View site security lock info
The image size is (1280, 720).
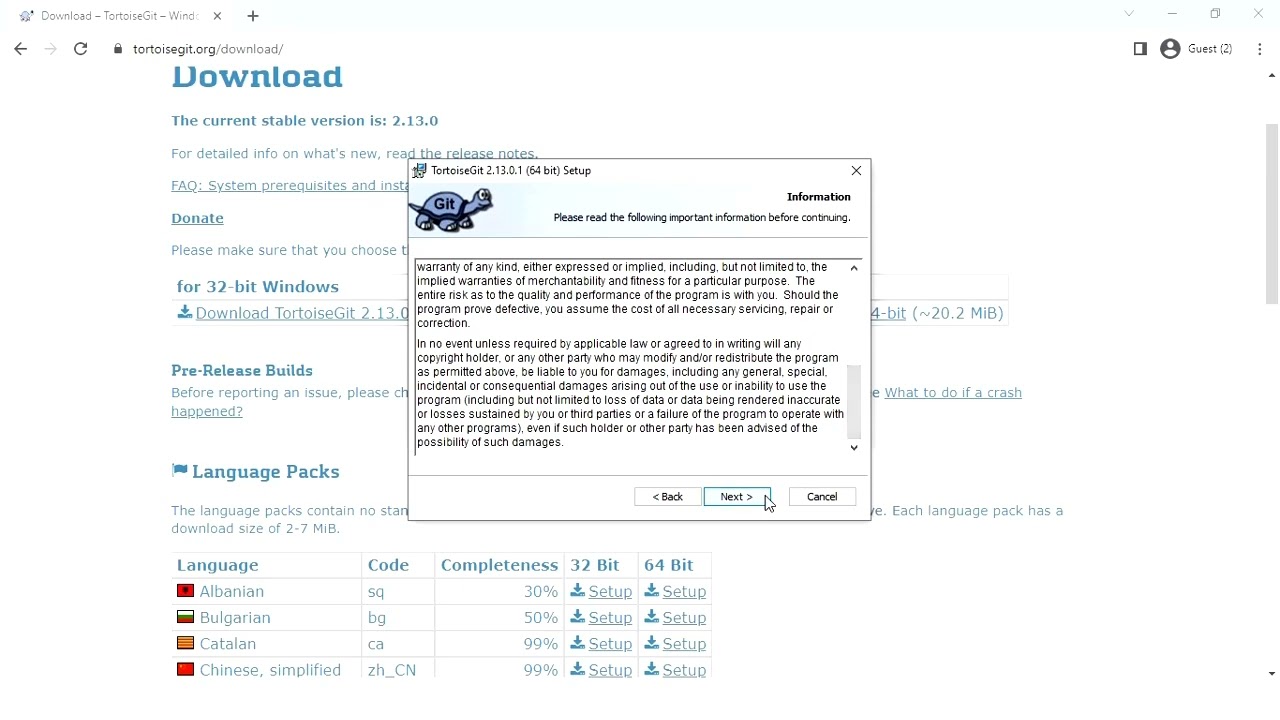[x=118, y=49]
